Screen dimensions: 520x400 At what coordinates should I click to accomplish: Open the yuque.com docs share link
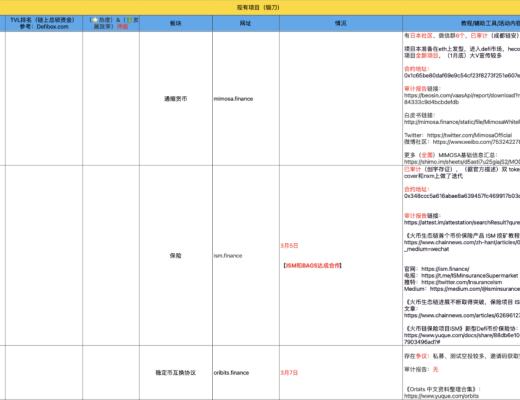(462, 338)
